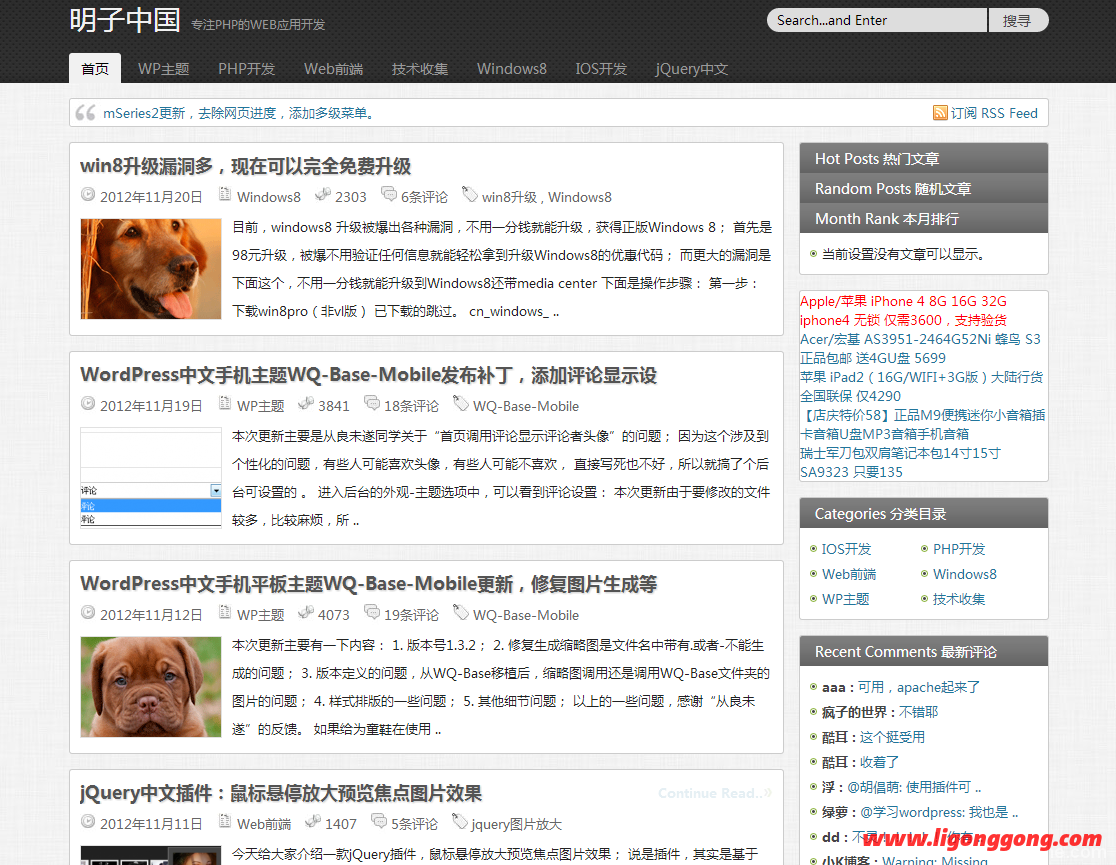Open post titled win8升级漏洞多
The width and height of the screenshot is (1116, 865).
coord(246,166)
